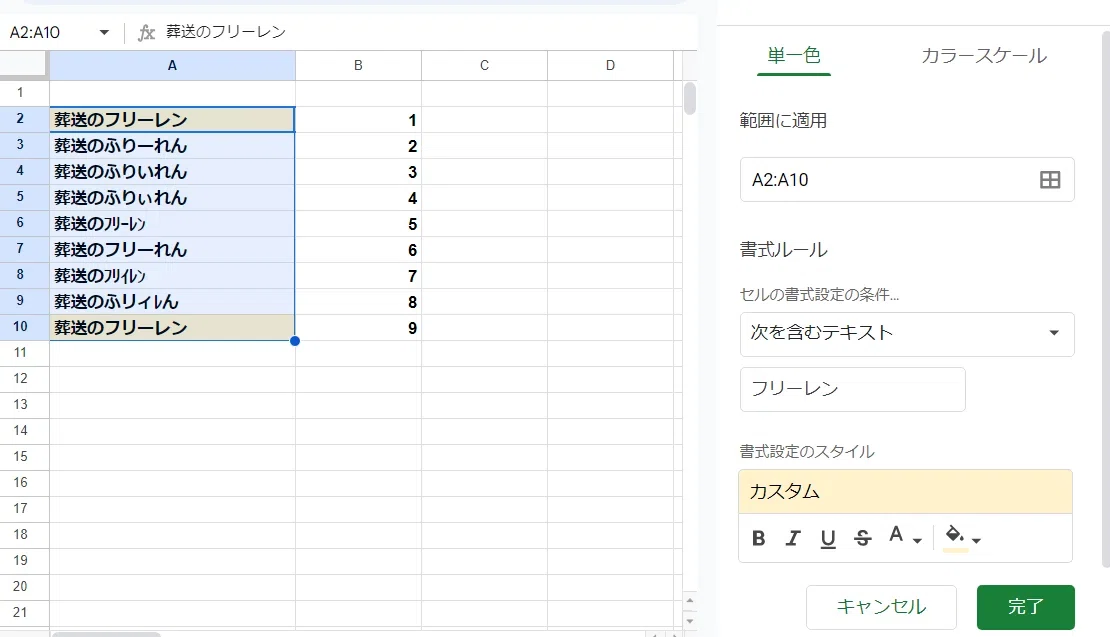Switch to the カラースケール tab

tap(983, 56)
